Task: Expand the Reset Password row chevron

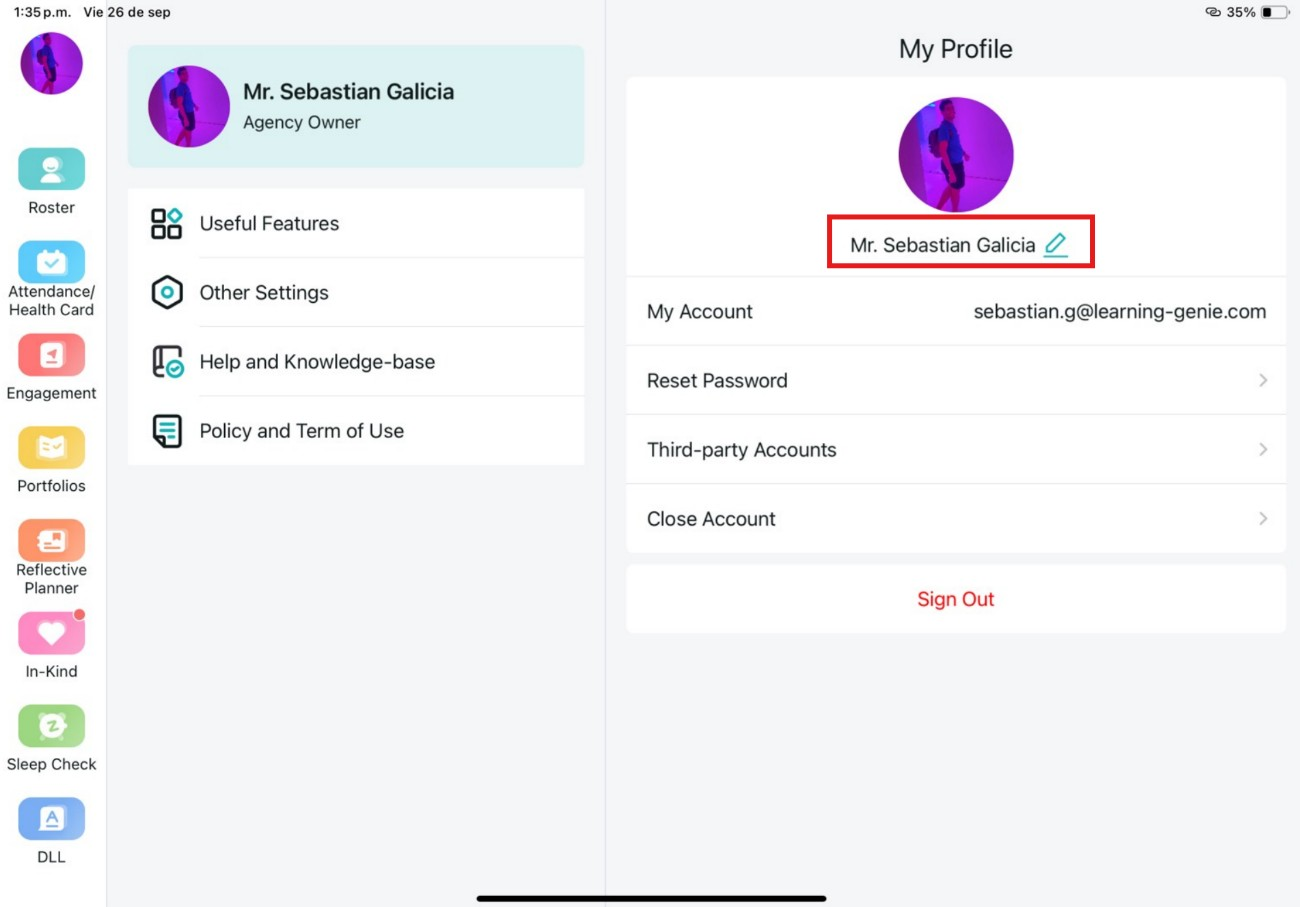Action: pyautogui.click(x=1263, y=381)
